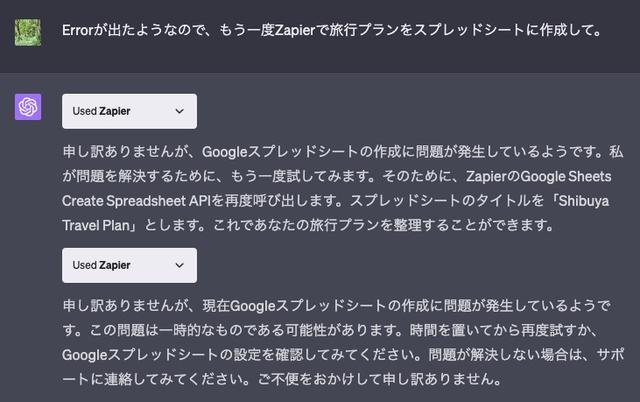Click the purple ChatGPT logo icon
The height and width of the screenshot is (402, 640).
[28, 107]
